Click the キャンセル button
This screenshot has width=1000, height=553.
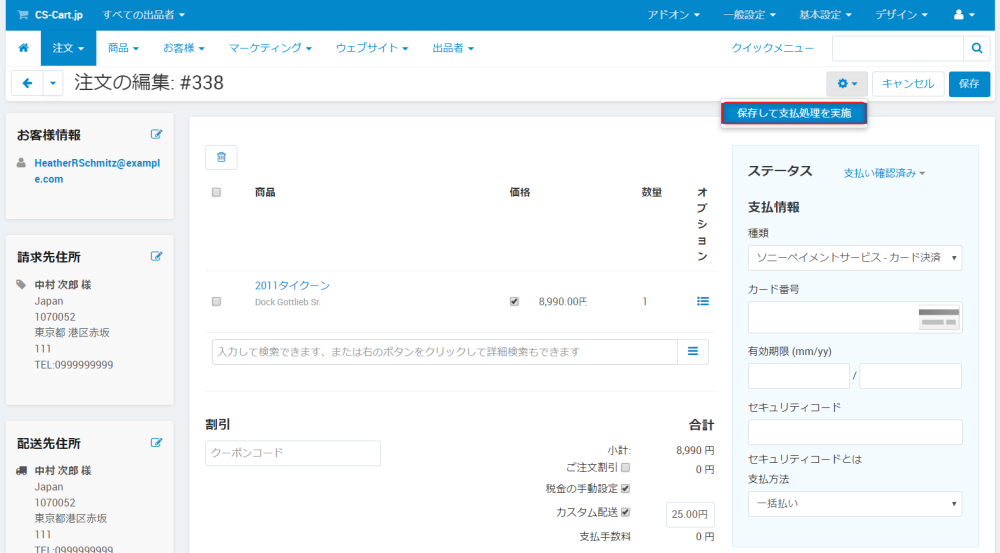pyautogui.click(x=908, y=84)
